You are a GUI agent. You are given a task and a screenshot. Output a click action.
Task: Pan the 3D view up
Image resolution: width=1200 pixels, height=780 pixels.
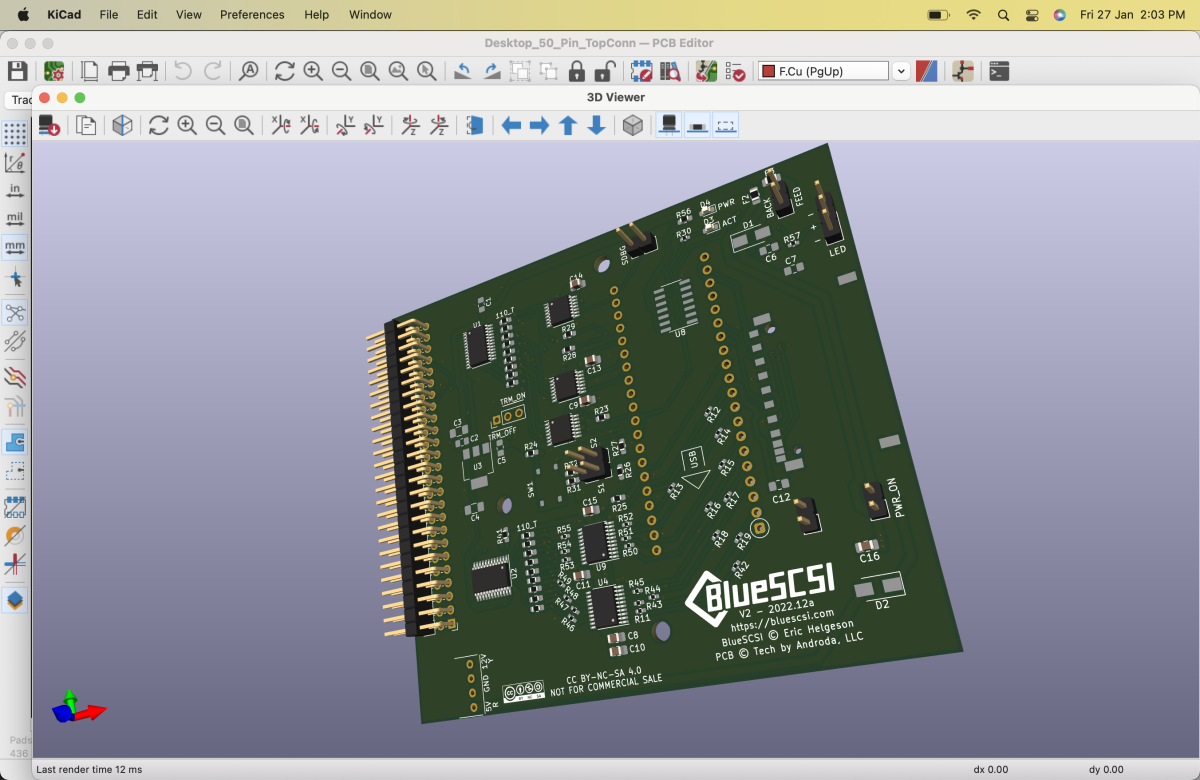(568, 125)
